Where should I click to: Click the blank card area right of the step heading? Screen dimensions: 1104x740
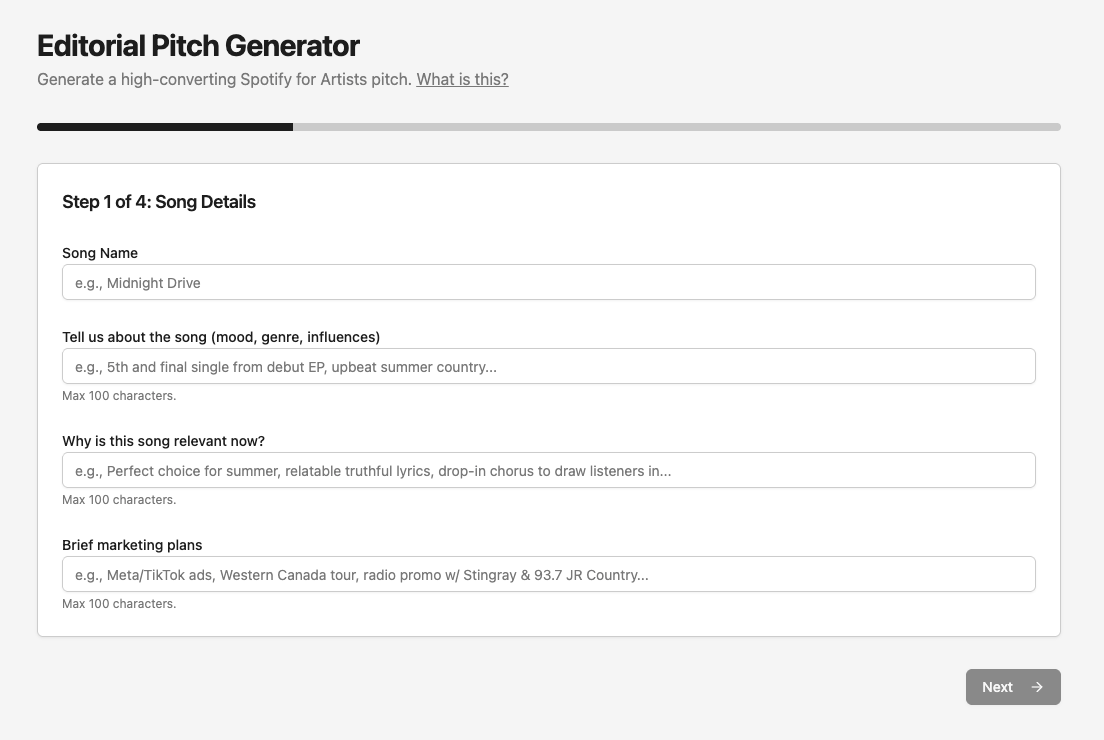pos(650,202)
